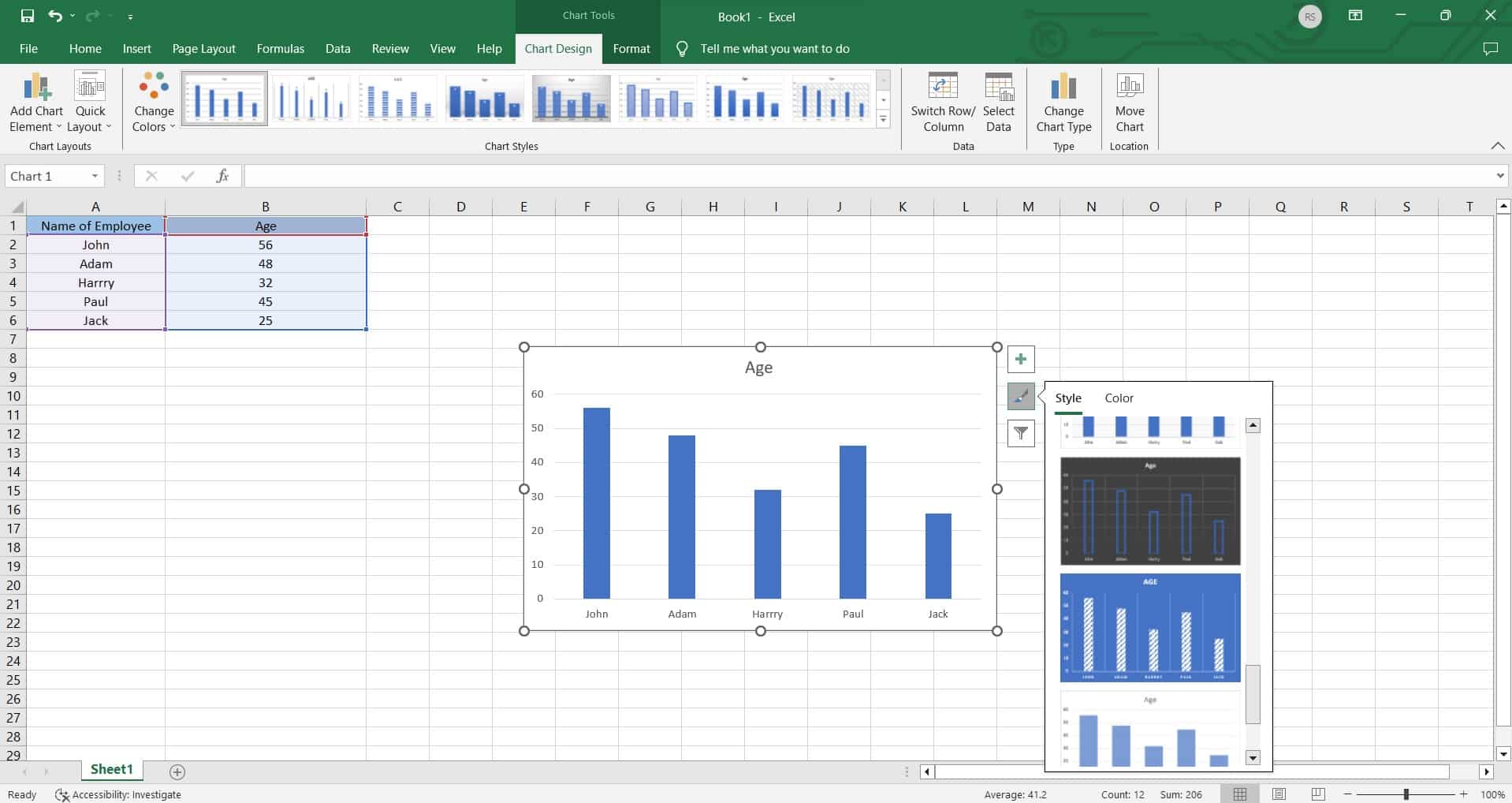Switch to Page Layout view in status bar
This screenshot has width=1512, height=803.
[x=1279, y=794]
